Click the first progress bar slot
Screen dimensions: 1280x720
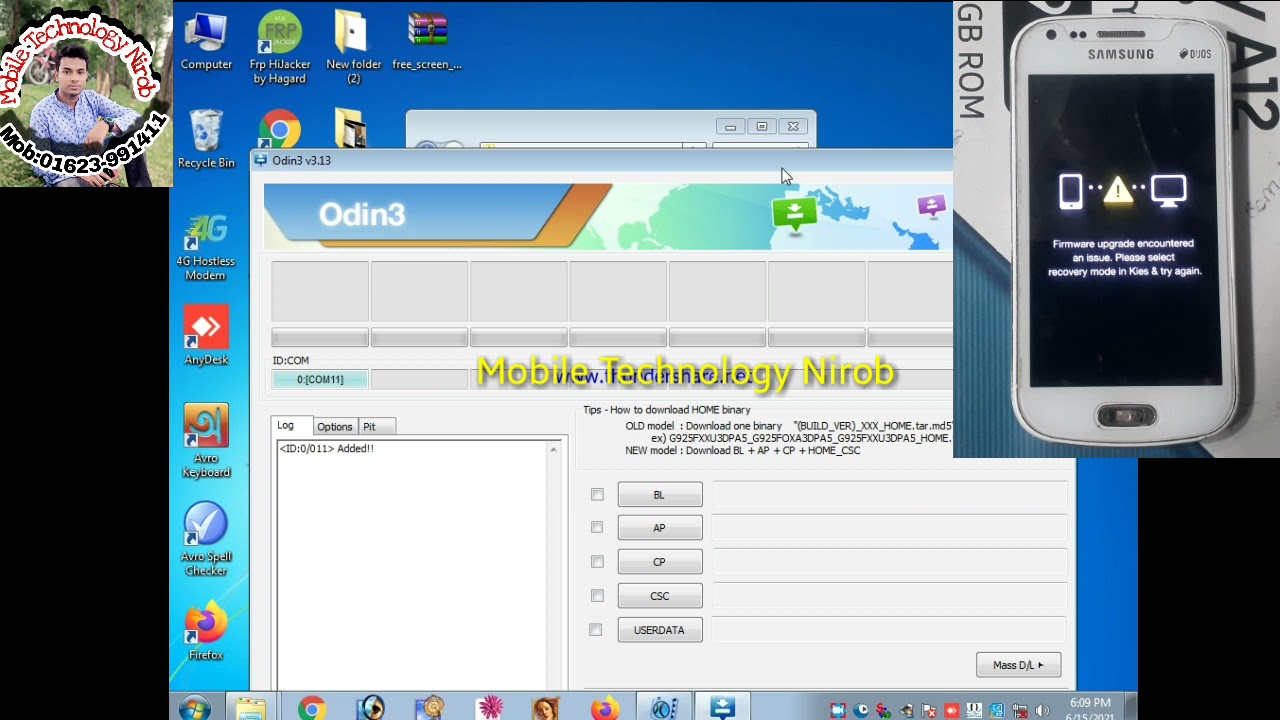click(320, 339)
